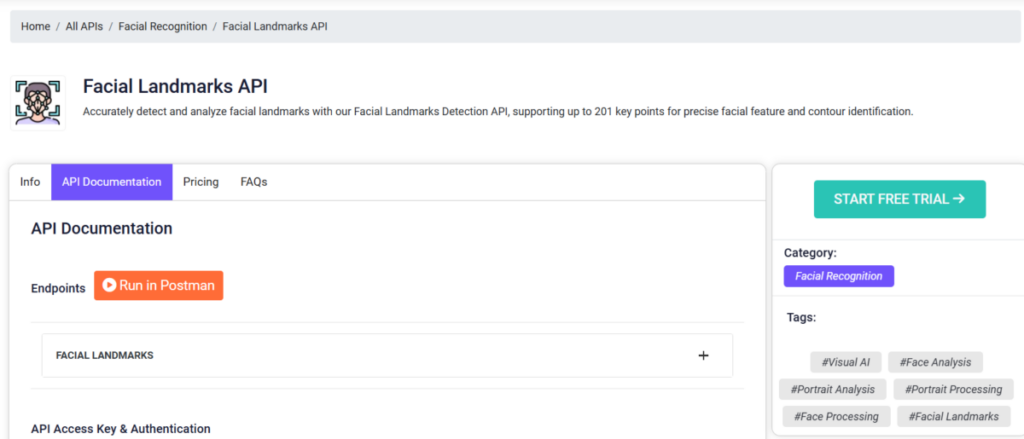Go to Home in breadcrumb
The width and height of the screenshot is (1024, 439).
click(35, 27)
